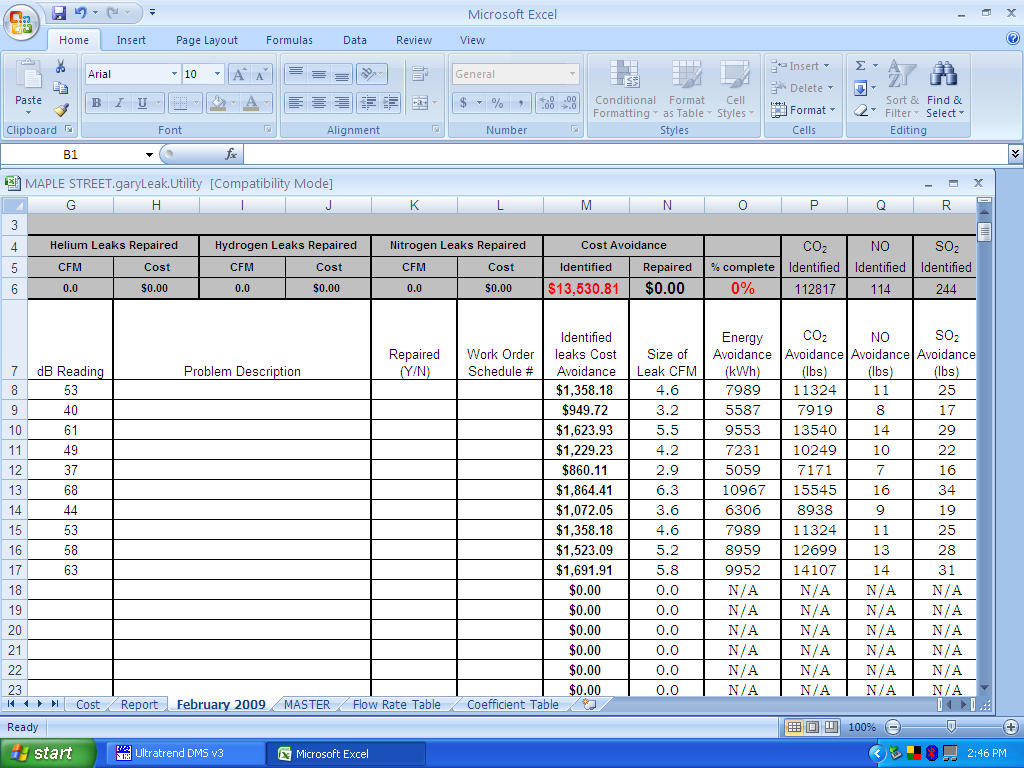Screen dimensions: 1024x768
Task: Align text to the right
Action: coord(342,103)
